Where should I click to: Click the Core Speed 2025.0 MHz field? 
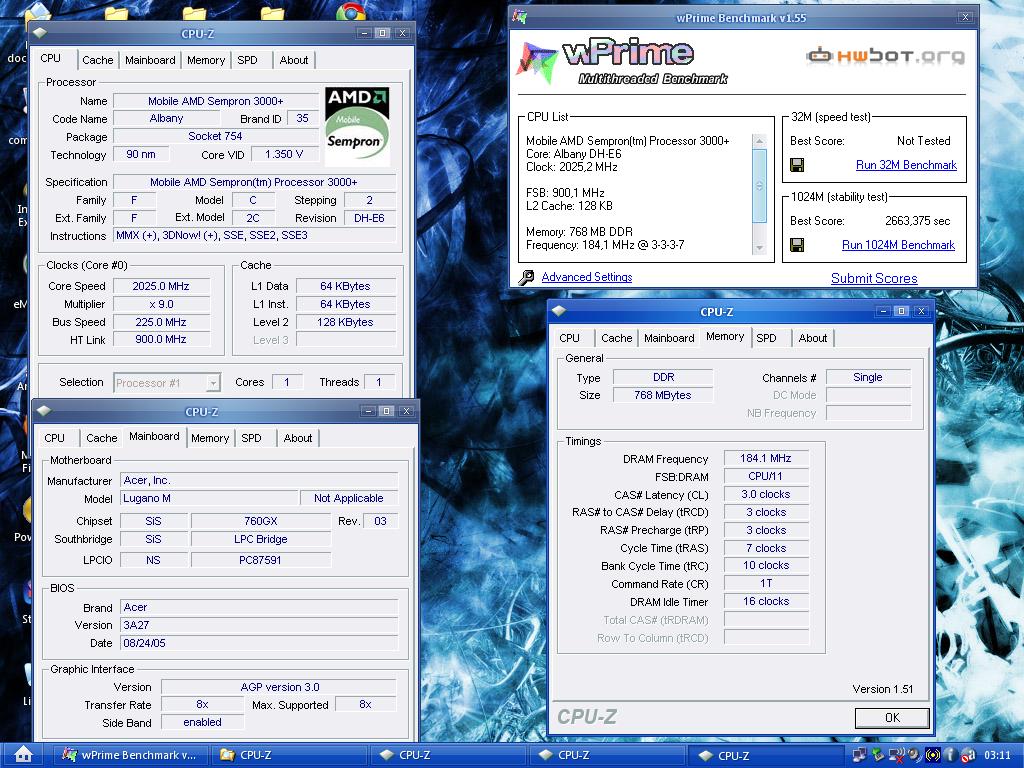[161, 286]
